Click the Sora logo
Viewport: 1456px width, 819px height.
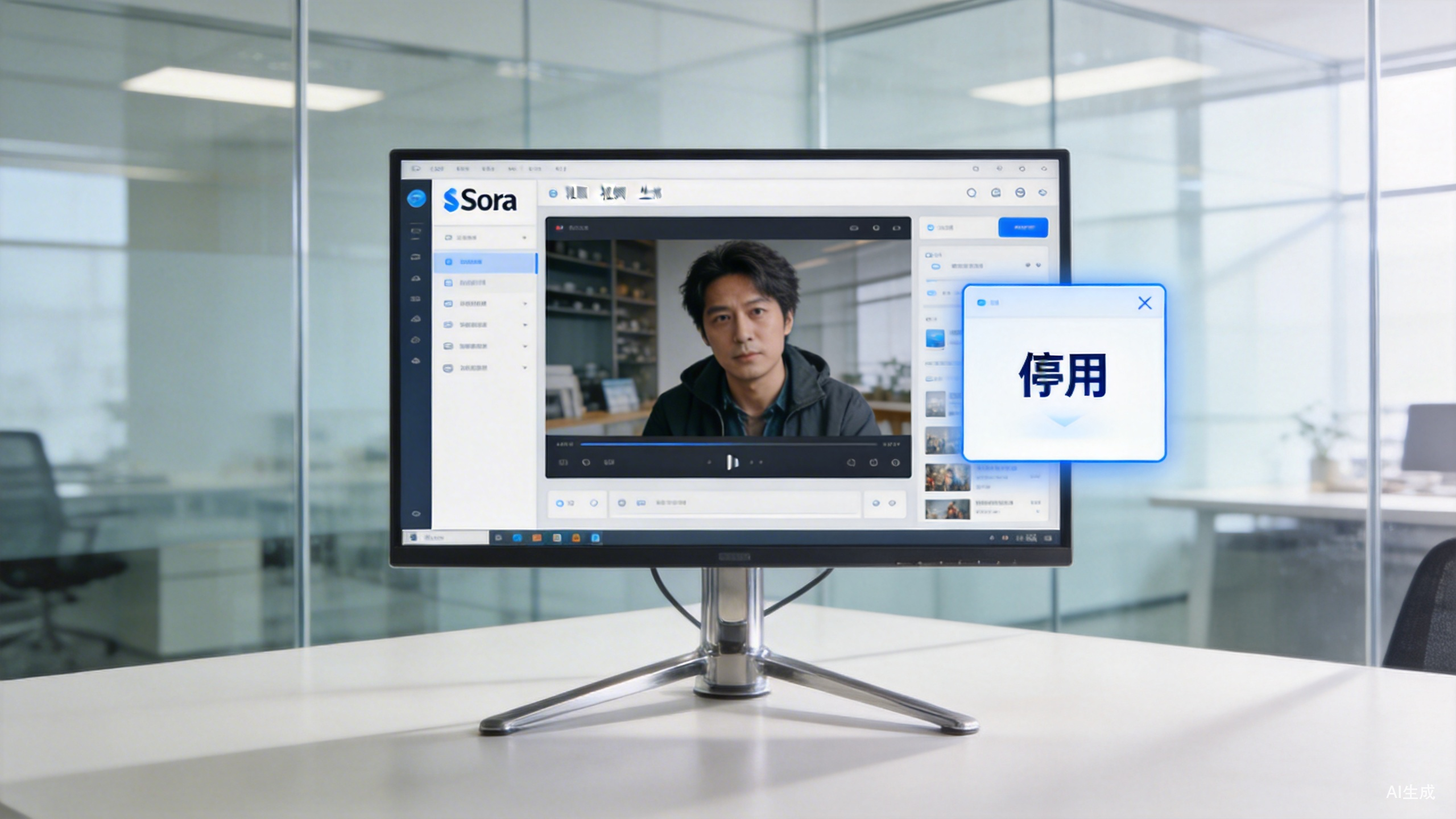[479, 200]
